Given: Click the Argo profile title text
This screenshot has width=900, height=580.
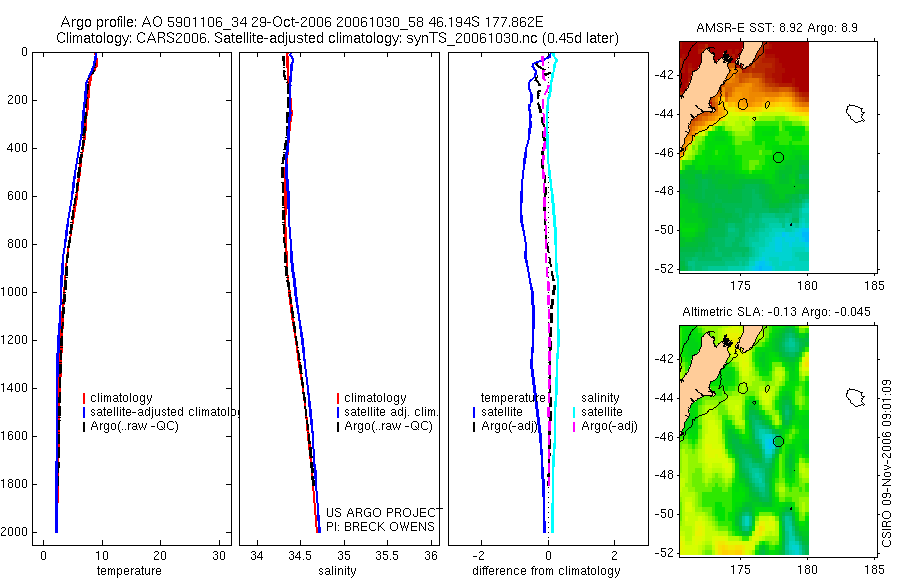Looking at the screenshot, I should [x=301, y=22].
